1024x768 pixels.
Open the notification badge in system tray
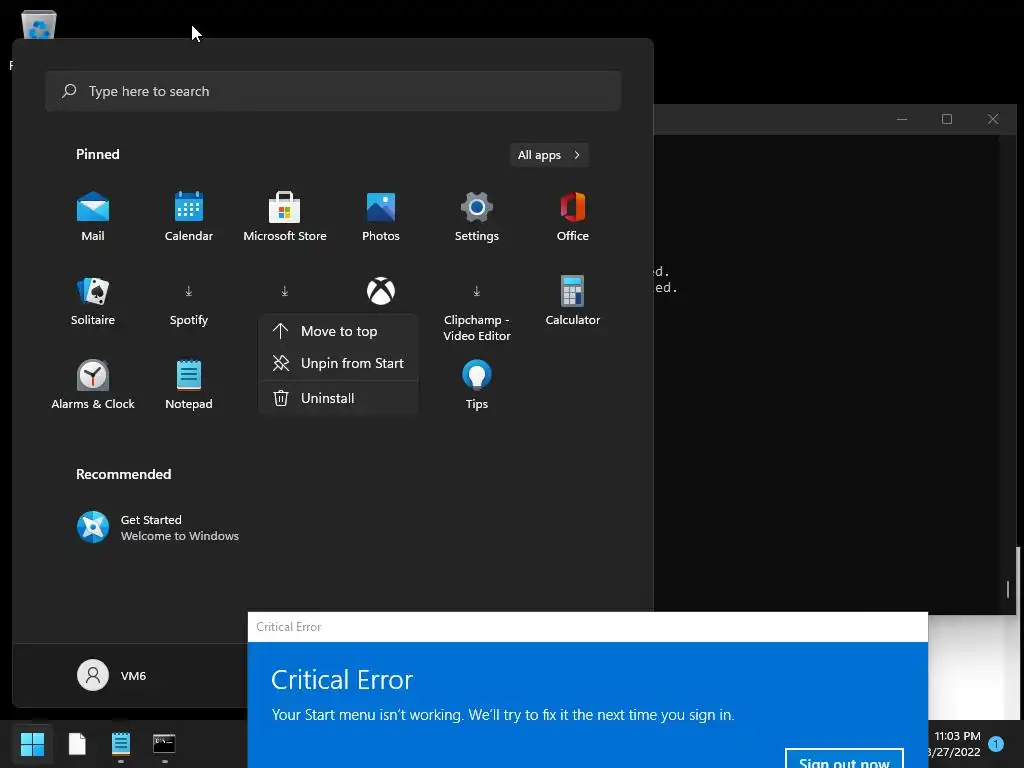(996, 743)
